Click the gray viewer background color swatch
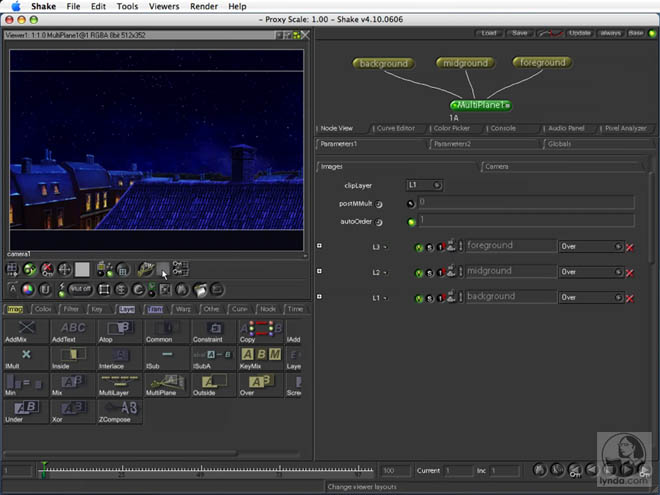The image size is (660, 495). point(82,269)
